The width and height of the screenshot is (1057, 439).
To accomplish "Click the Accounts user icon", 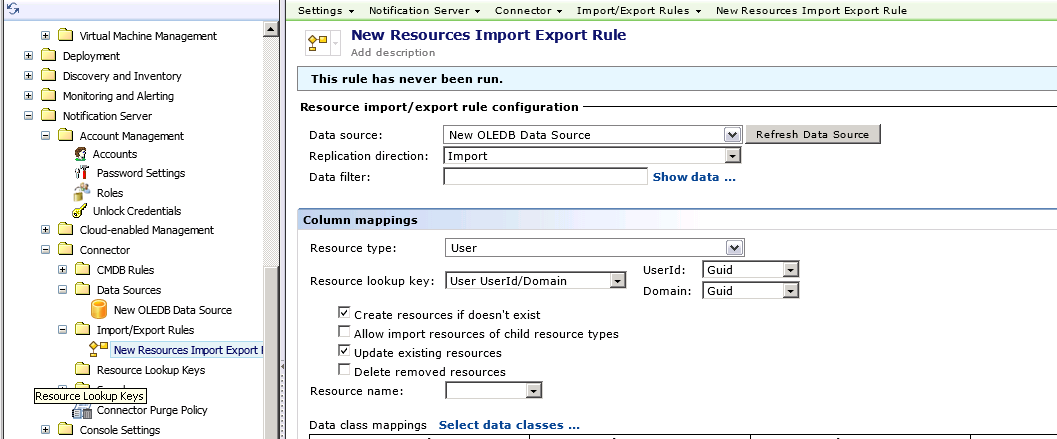I will tap(83, 154).
